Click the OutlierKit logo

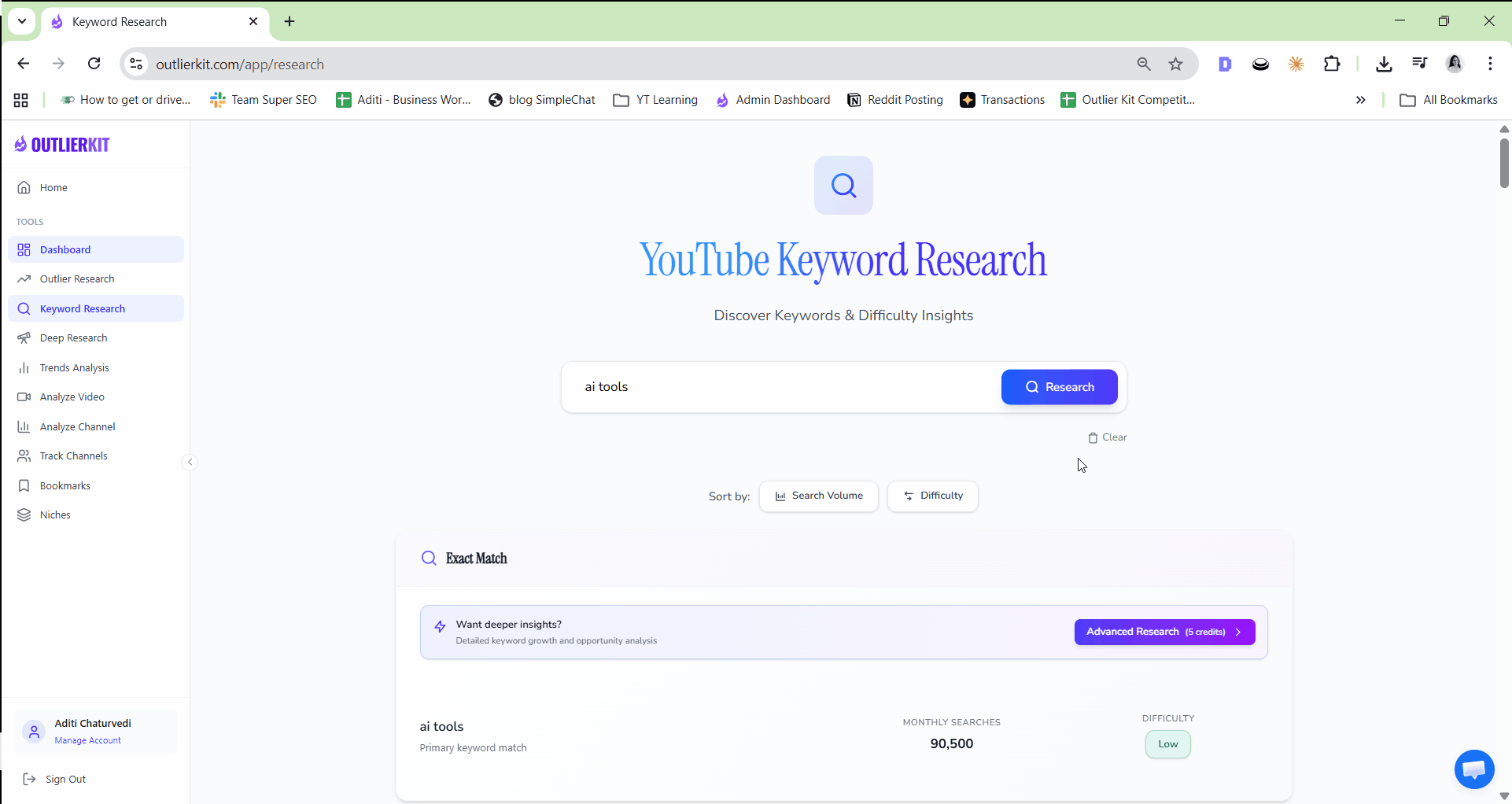tap(61, 144)
